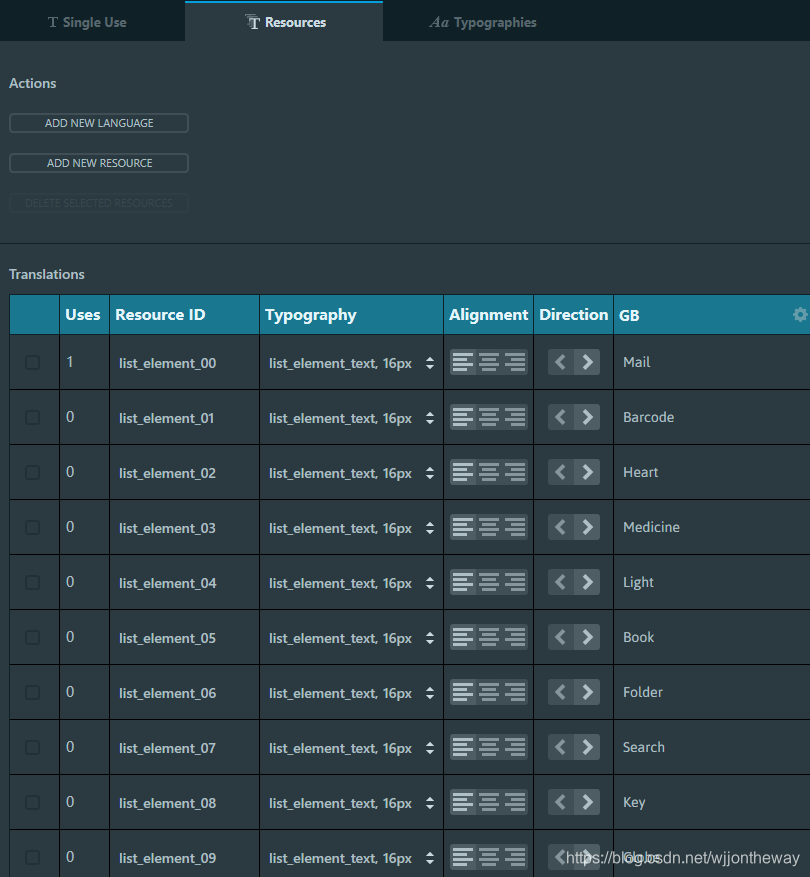Tick the checkbox for list_element_00

[32, 362]
